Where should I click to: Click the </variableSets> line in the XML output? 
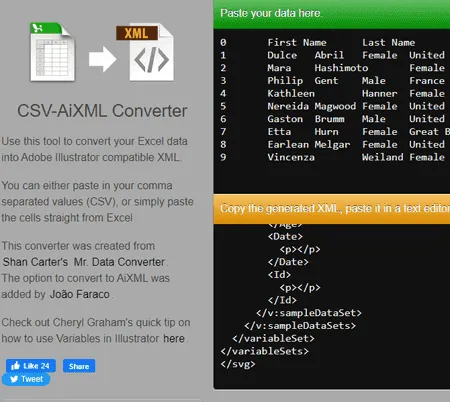pos(264,351)
